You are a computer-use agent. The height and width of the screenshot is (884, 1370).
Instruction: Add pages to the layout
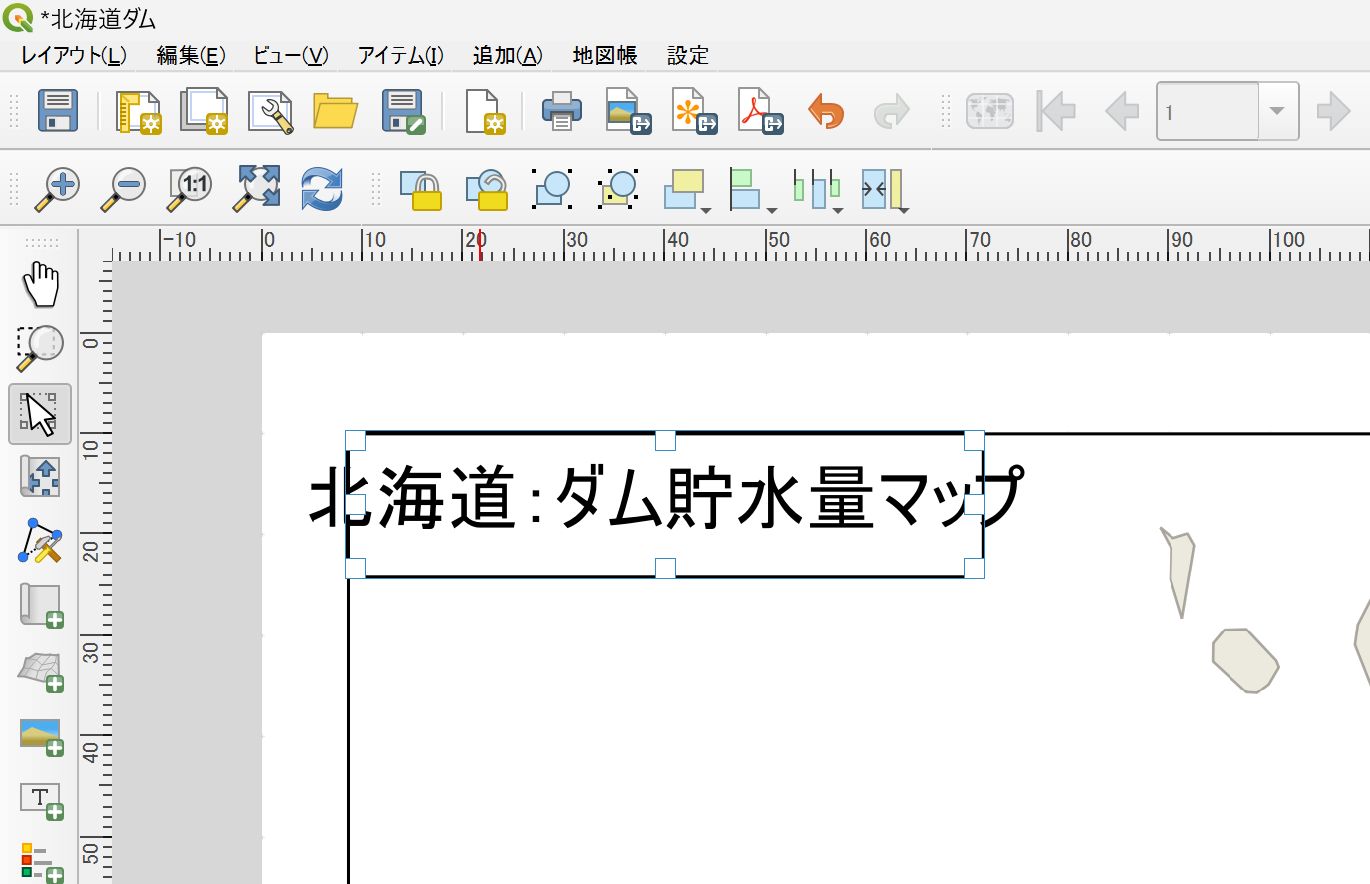[485, 111]
